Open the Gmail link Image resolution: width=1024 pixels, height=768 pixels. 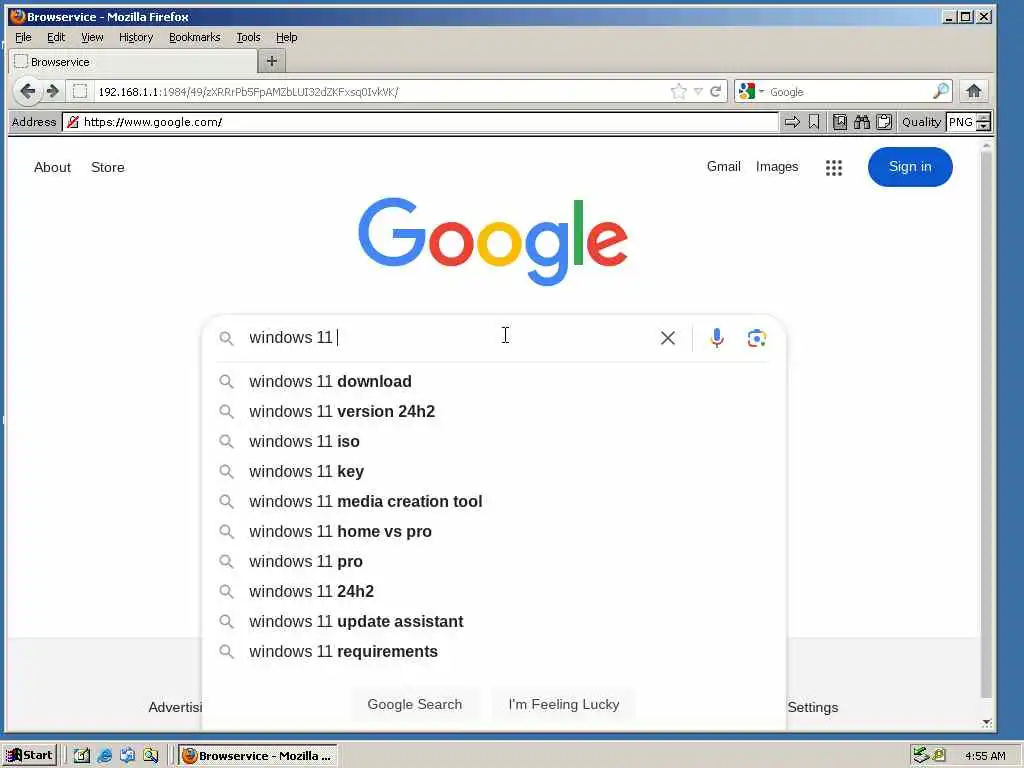724,167
